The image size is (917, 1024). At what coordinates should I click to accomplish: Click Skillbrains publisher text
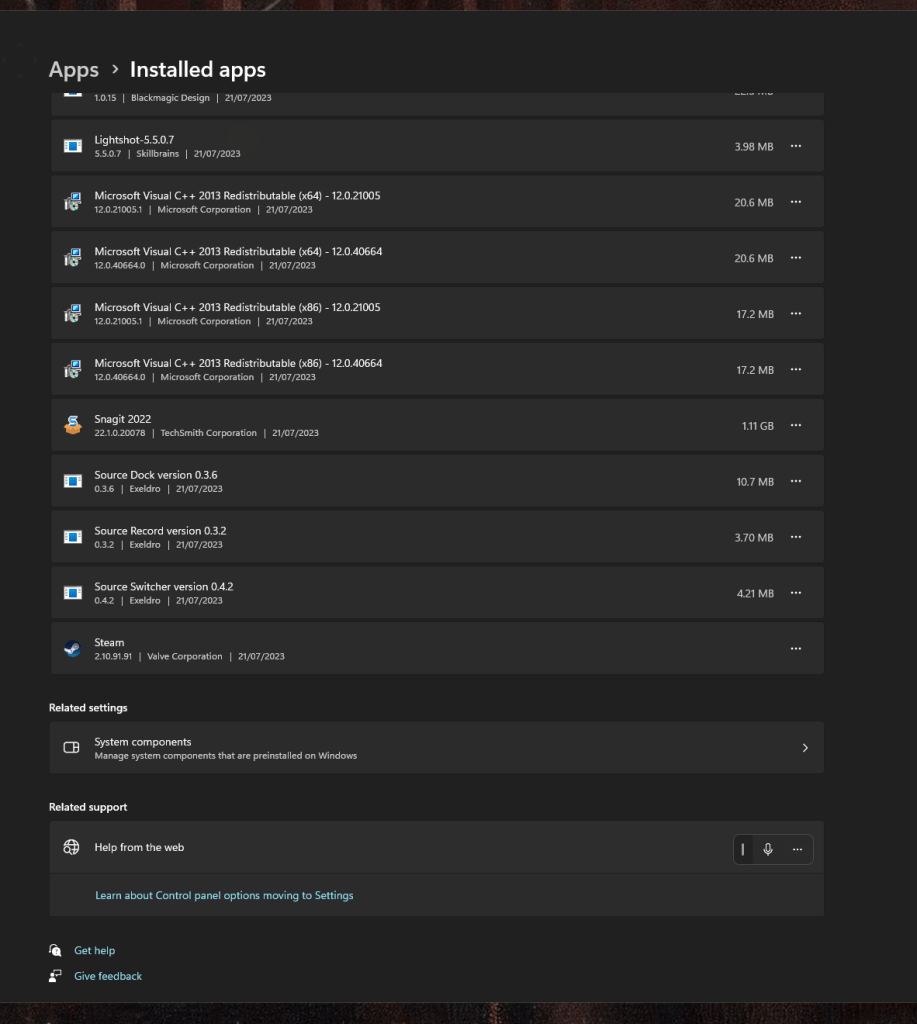[x=157, y=153]
